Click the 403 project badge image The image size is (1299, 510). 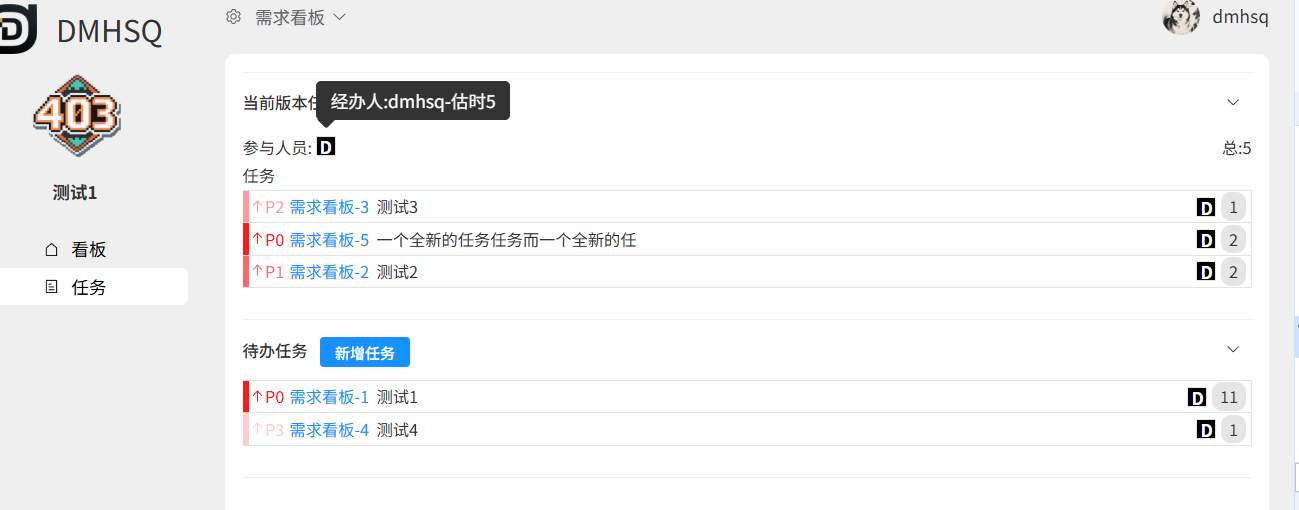75,116
